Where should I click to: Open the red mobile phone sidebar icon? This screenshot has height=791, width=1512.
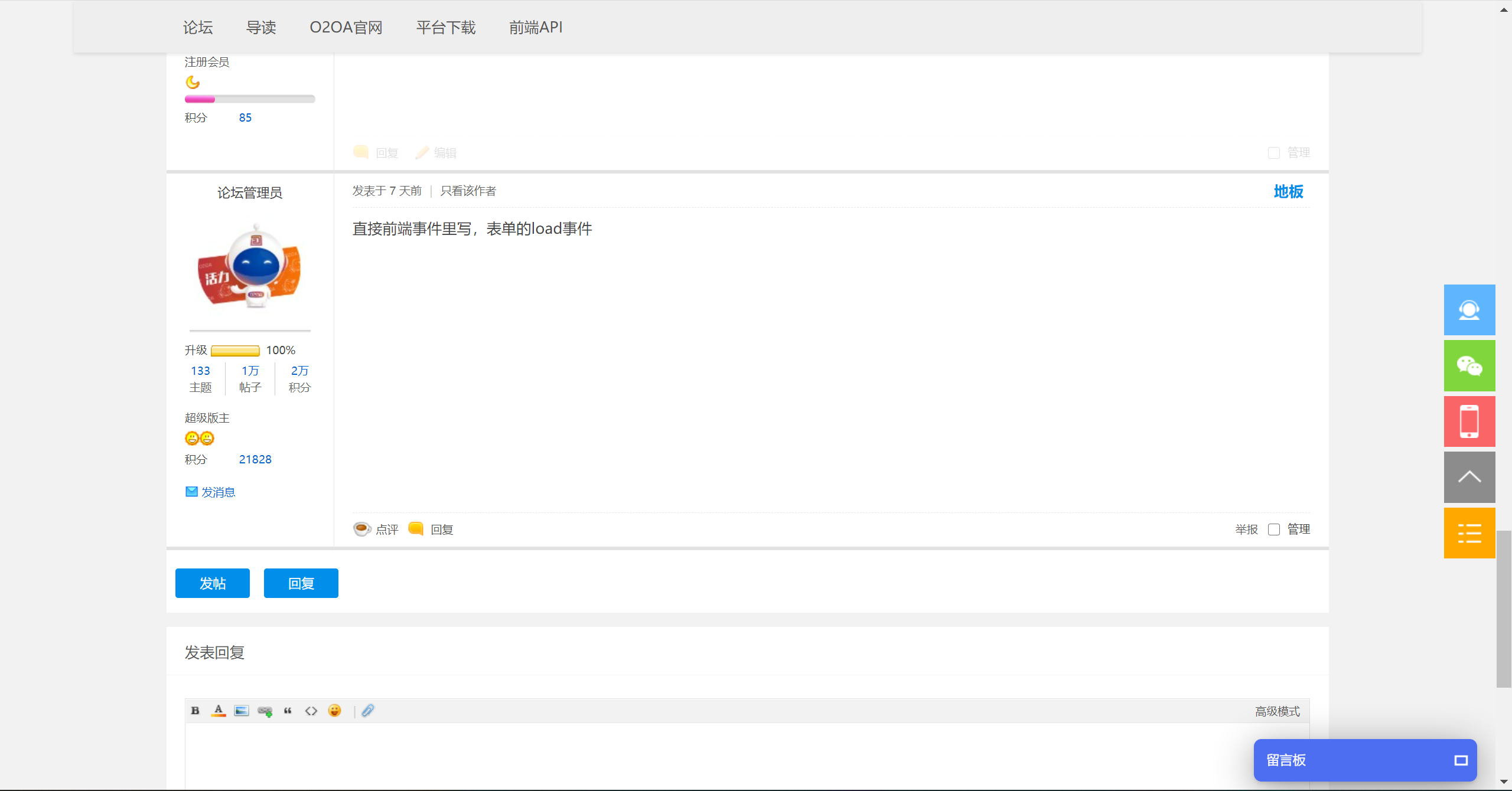click(x=1469, y=421)
